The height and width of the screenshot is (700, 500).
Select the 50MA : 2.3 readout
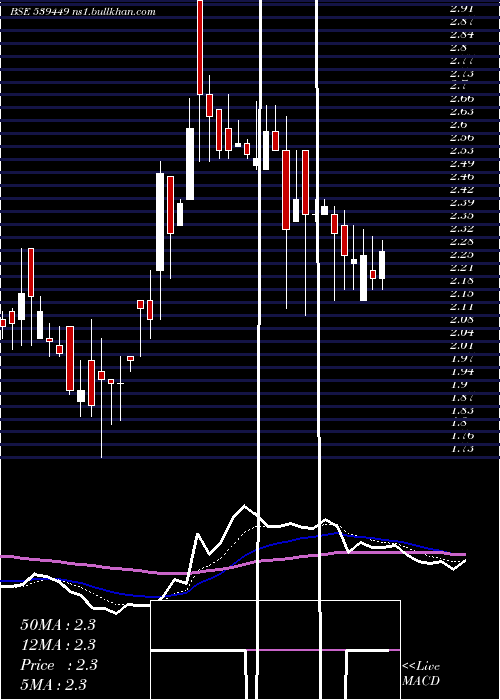coord(58,625)
